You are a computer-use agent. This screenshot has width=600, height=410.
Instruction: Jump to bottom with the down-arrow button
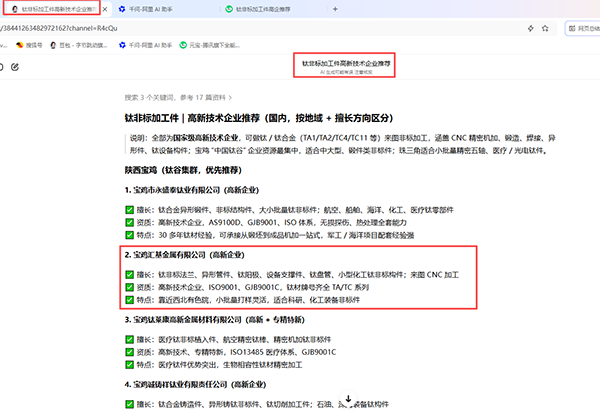pos(348,399)
